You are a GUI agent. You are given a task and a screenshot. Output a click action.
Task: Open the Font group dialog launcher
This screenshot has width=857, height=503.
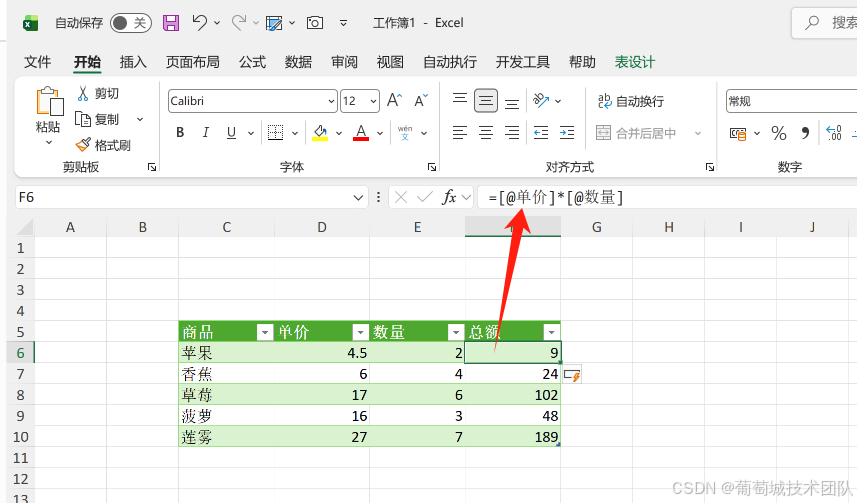click(x=432, y=167)
